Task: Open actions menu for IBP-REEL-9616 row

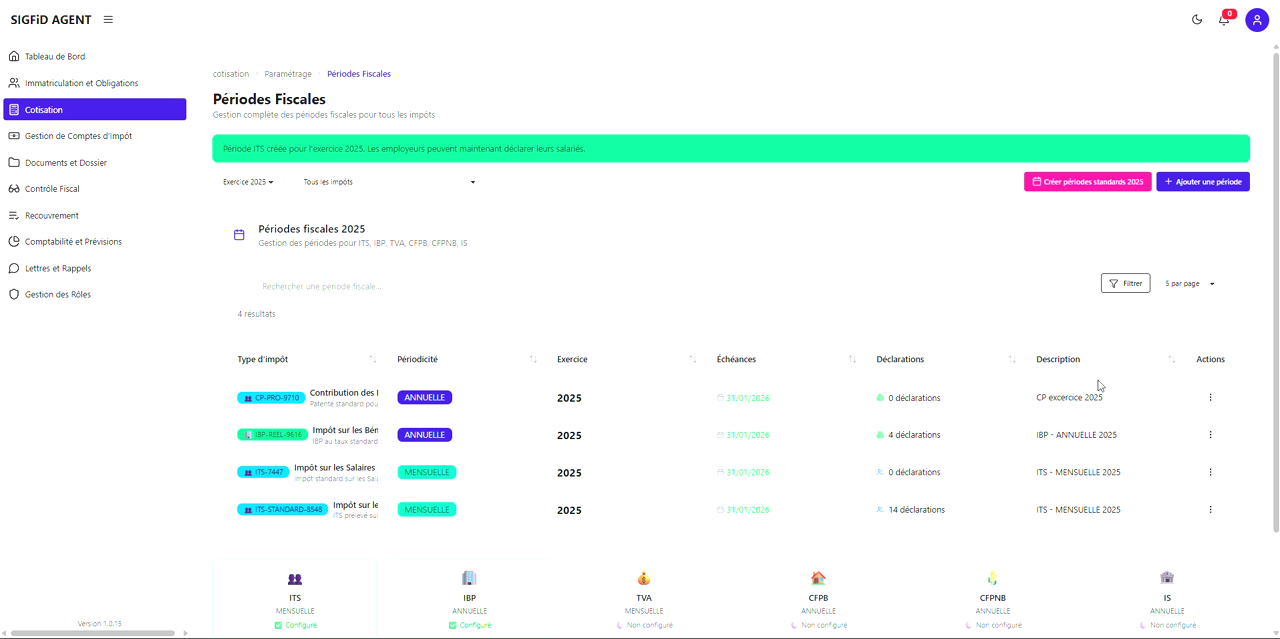Action: [1210, 435]
